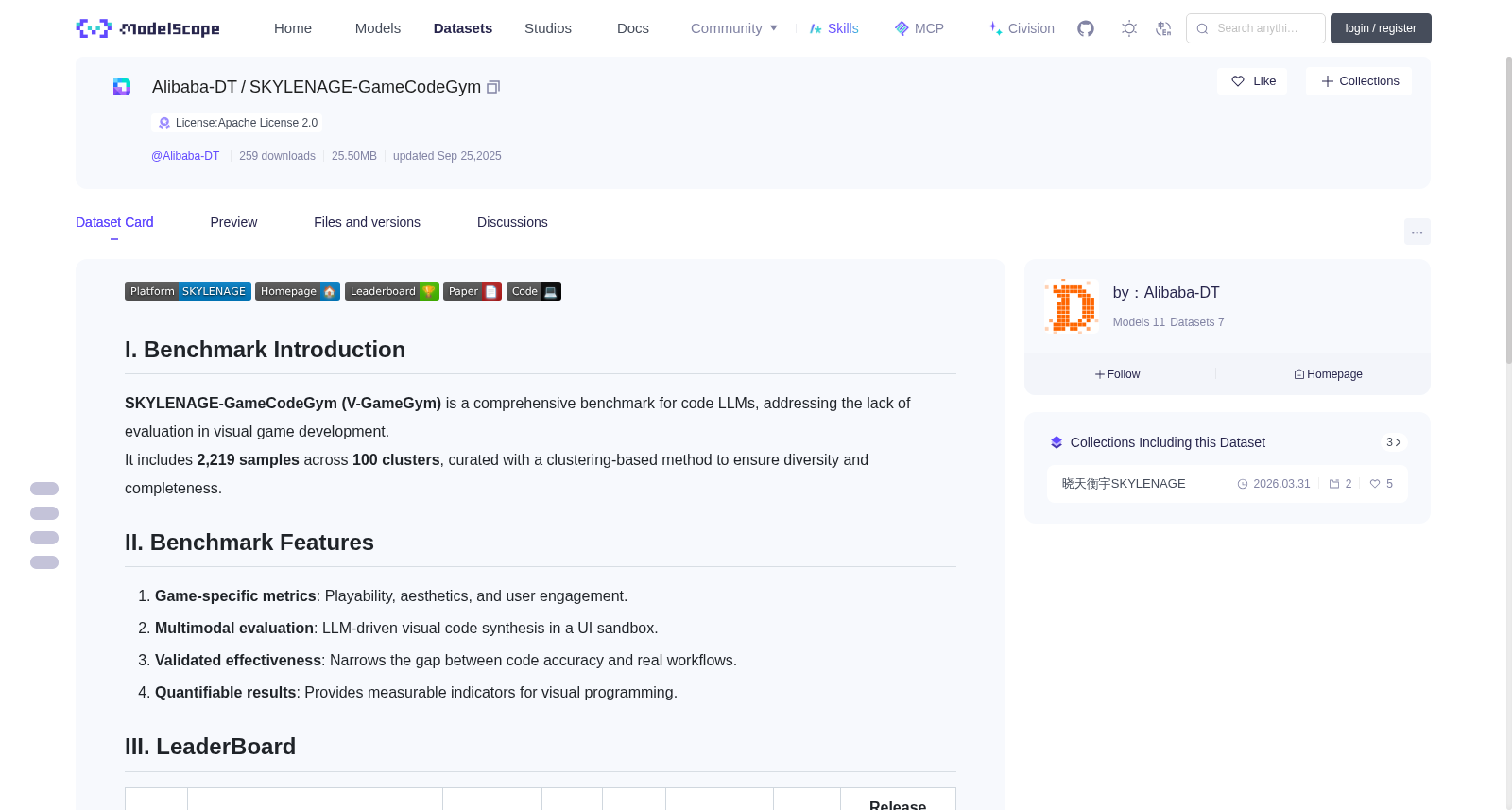Click the 'III. LeaderBoard' heading
The height and width of the screenshot is (810, 1512).
pyautogui.click(x=210, y=747)
